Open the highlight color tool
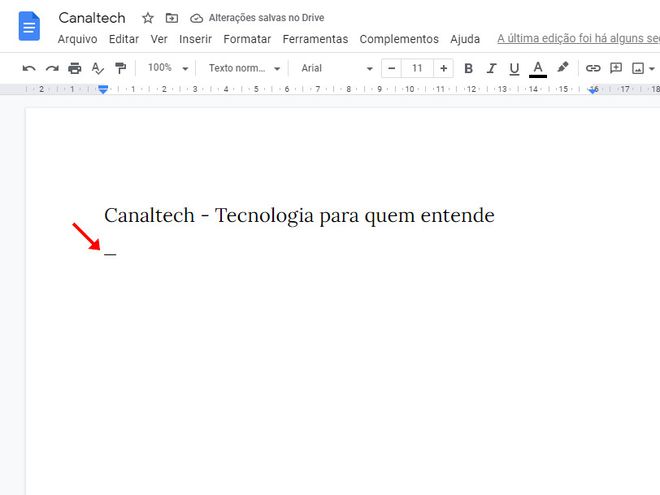Viewport: 660px width, 495px height. (x=562, y=68)
